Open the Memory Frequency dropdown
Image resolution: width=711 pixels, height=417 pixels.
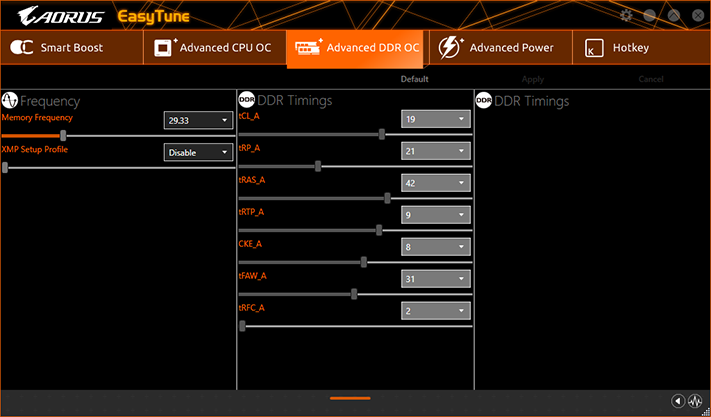198,121
